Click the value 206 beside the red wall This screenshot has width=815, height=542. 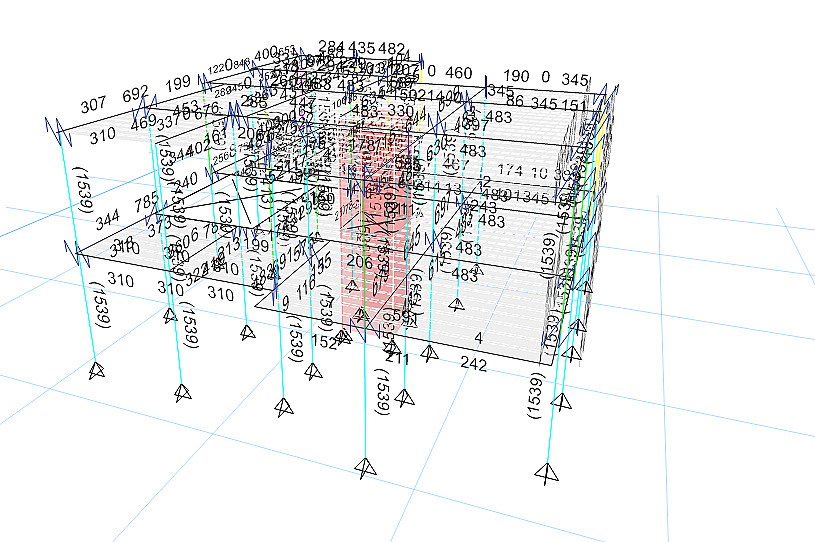click(x=359, y=261)
